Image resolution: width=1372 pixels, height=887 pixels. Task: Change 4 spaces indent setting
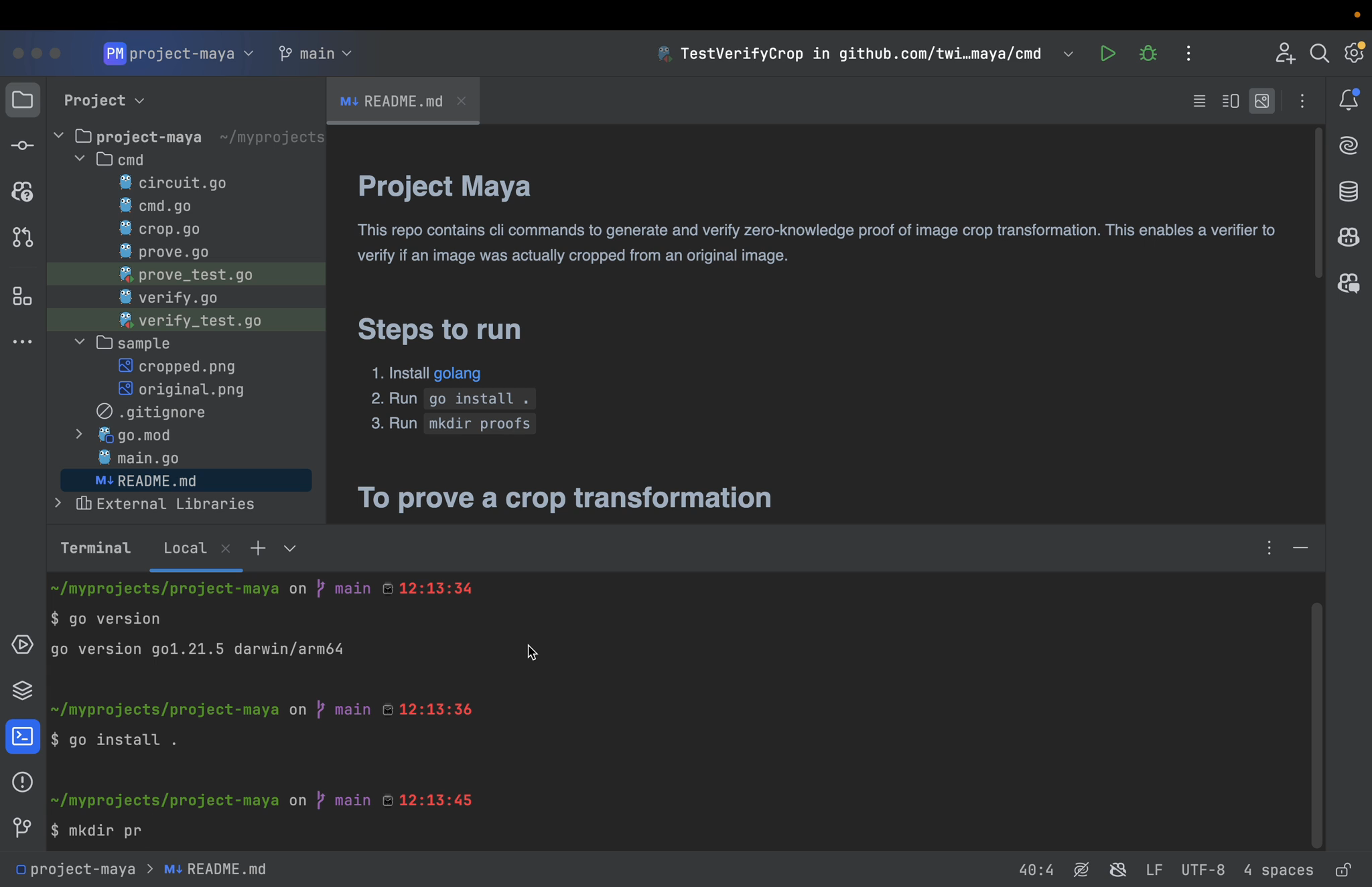point(1278,870)
